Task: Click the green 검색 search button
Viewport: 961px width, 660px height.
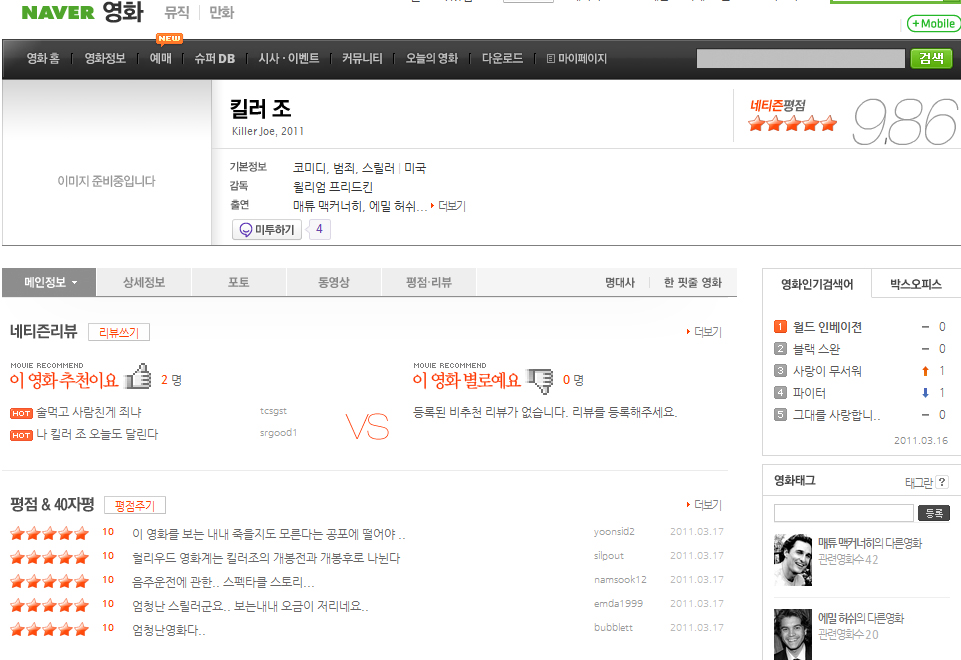Action: pos(931,58)
